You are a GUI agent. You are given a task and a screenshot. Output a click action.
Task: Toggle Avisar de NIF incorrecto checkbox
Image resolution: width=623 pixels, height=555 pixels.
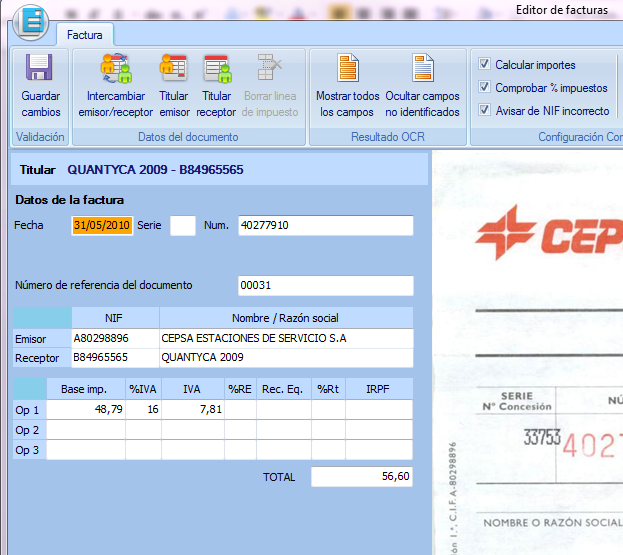(484, 110)
